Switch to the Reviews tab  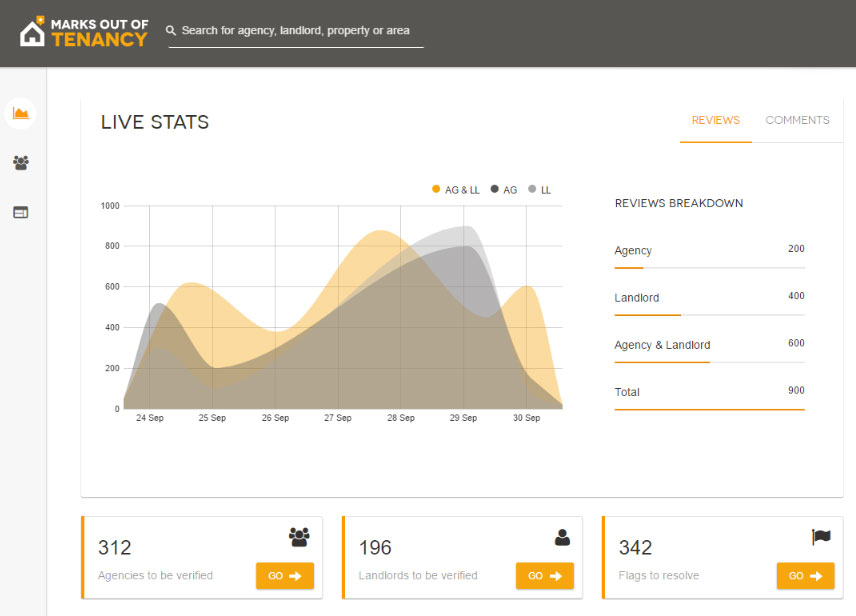point(715,120)
